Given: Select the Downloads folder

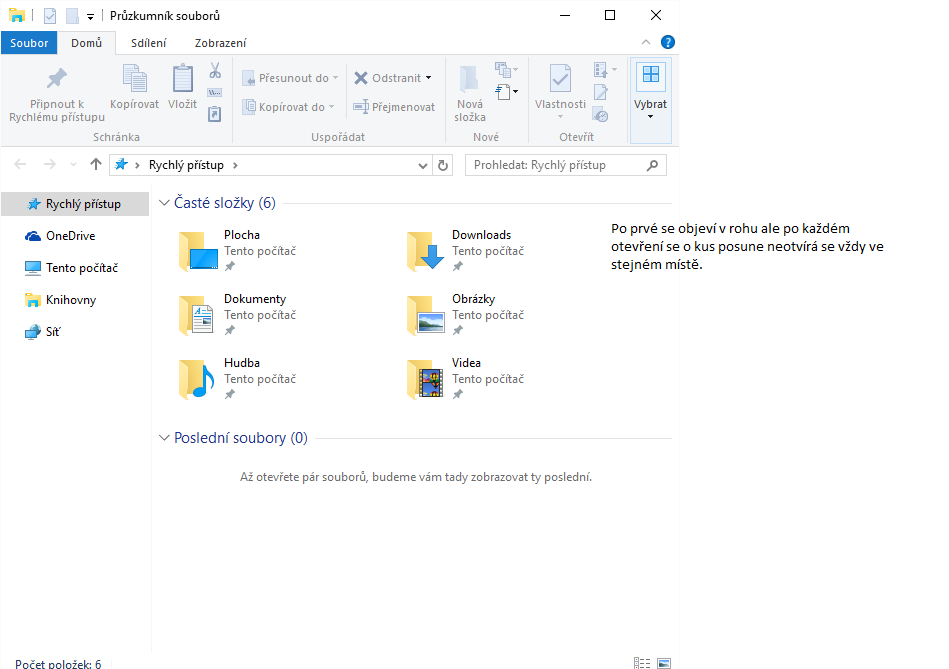Looking at the screenshot, I should tap(466, 250).
